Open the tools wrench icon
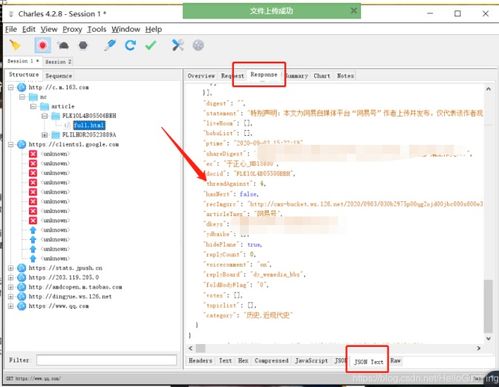499x387 pixels. pyautogui.click(x=178, y=45)
